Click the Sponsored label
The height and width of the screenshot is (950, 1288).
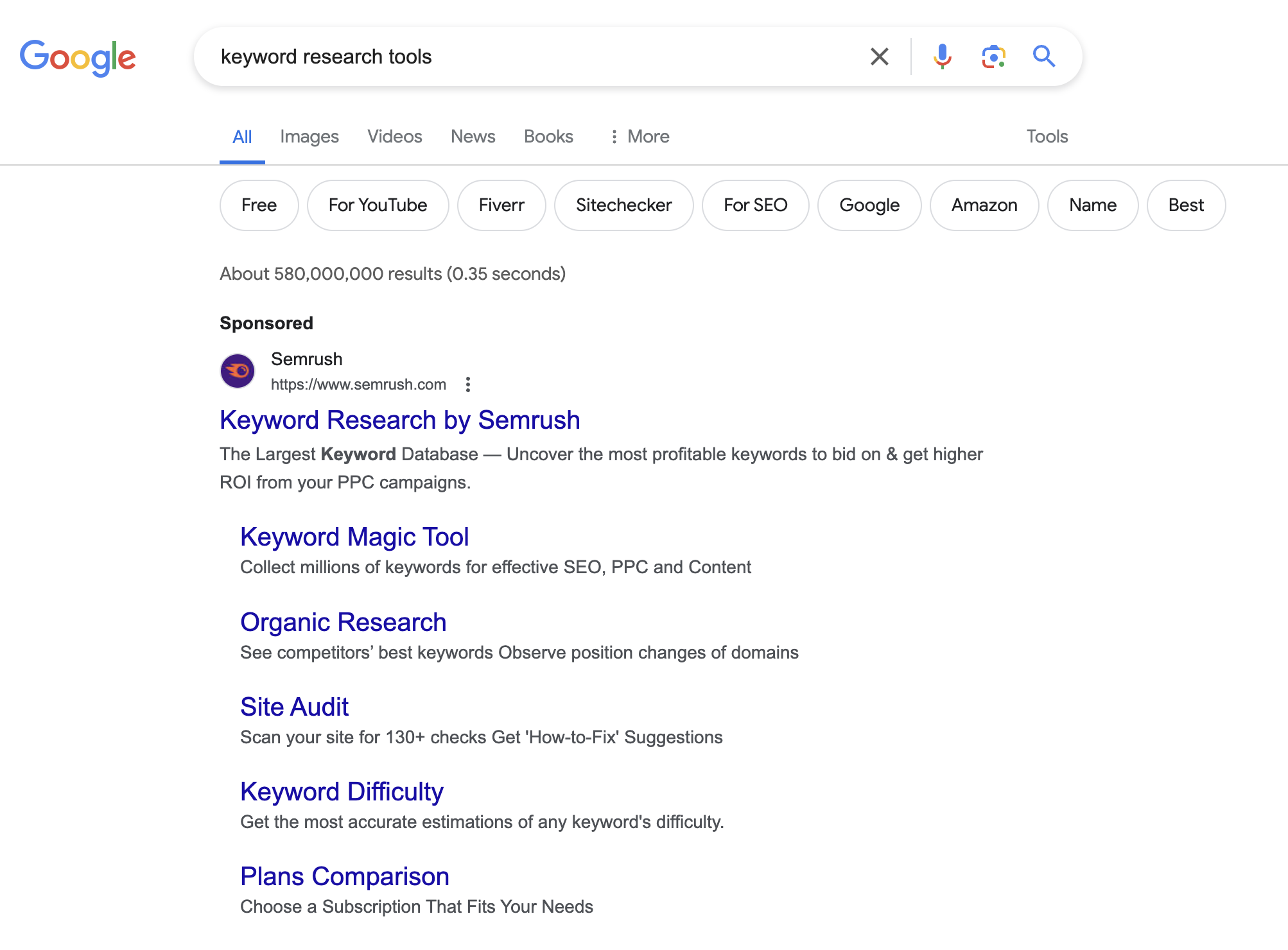tap(266, 323)
